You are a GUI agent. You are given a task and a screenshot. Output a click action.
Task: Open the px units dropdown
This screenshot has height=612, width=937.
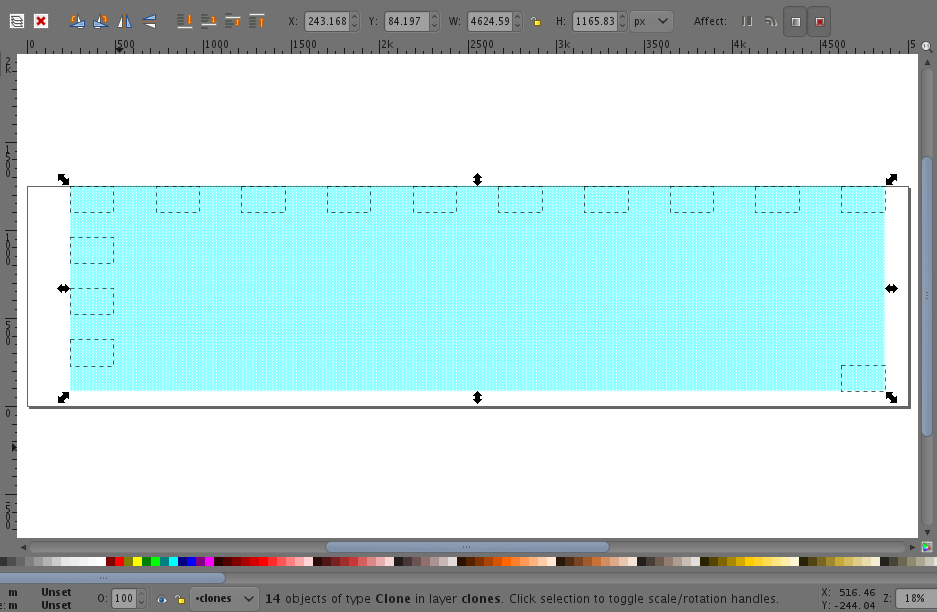click(x=650, y=20)
